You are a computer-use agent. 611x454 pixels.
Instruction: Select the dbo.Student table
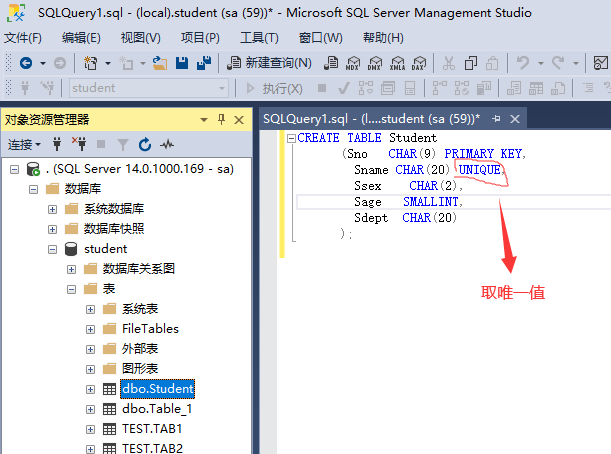(x=157, y=389)
